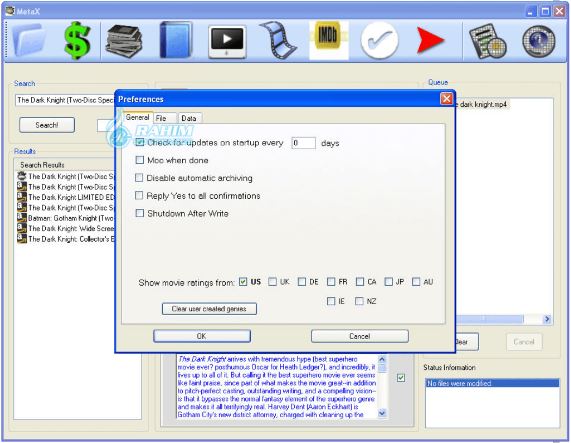
Task: Select No files were modified status entry
Action: click(492, 383)
